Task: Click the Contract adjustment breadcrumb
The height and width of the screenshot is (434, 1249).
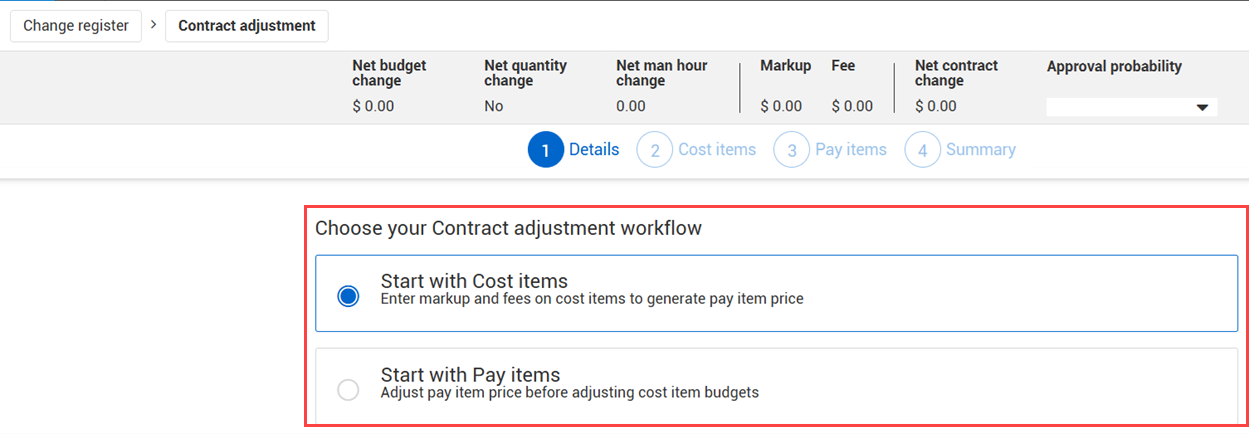Action: point(247,26)
